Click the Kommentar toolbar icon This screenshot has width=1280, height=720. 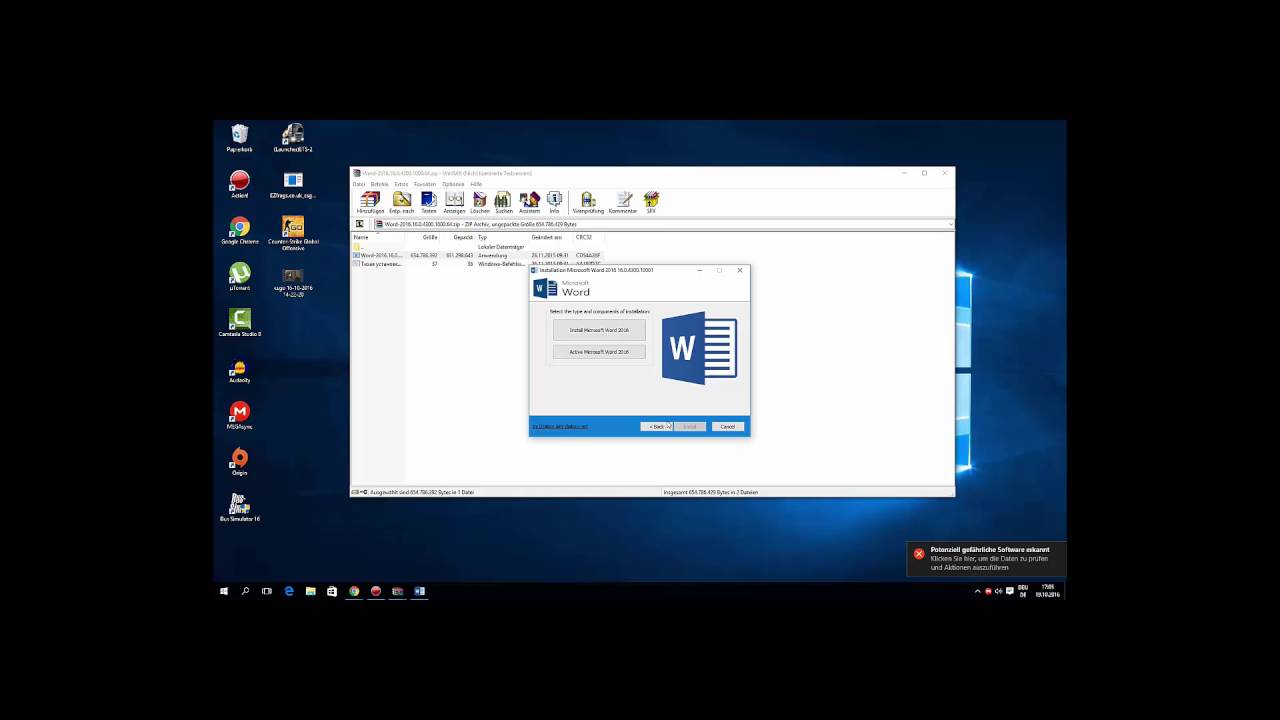623,202
